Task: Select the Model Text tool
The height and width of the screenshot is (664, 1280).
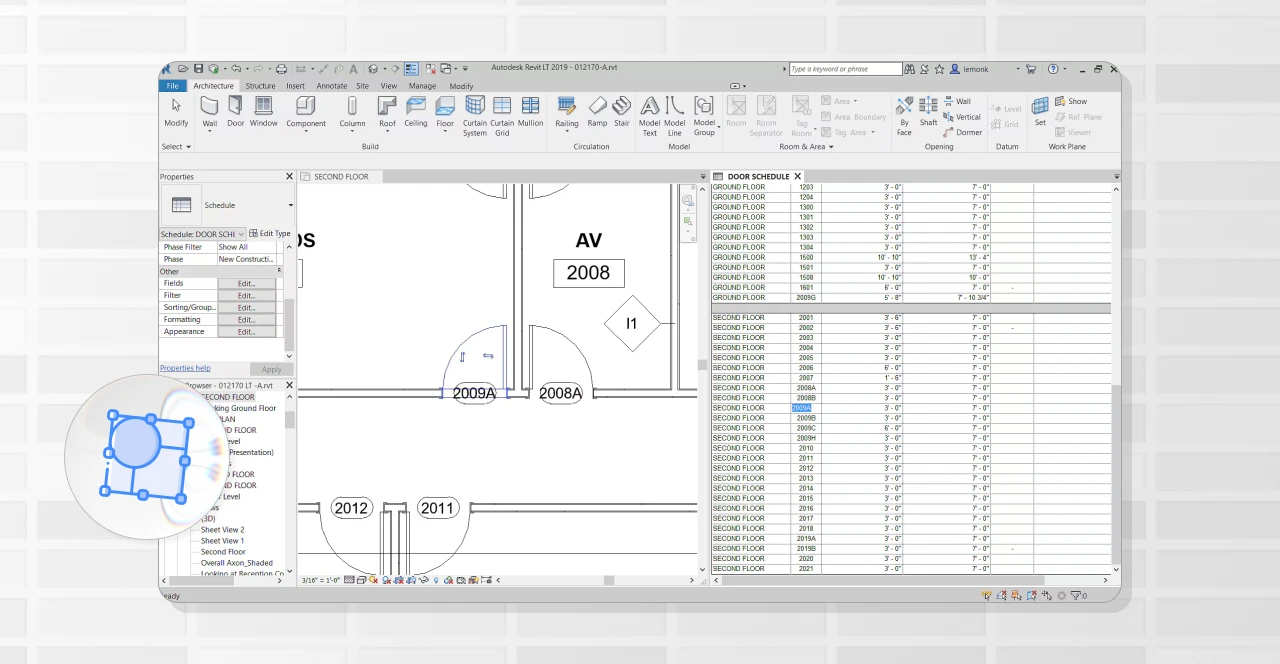Action: point(650,115)
